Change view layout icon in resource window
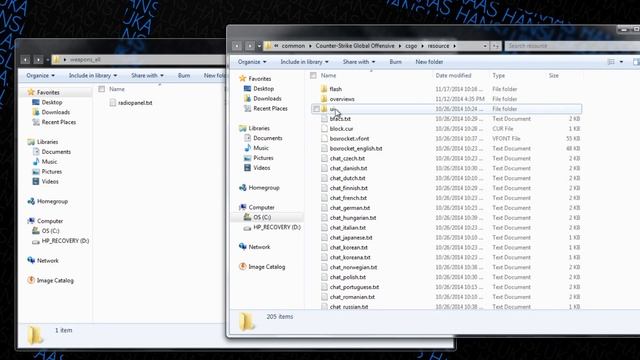640x360 pixels. click(x=611, y=62)
